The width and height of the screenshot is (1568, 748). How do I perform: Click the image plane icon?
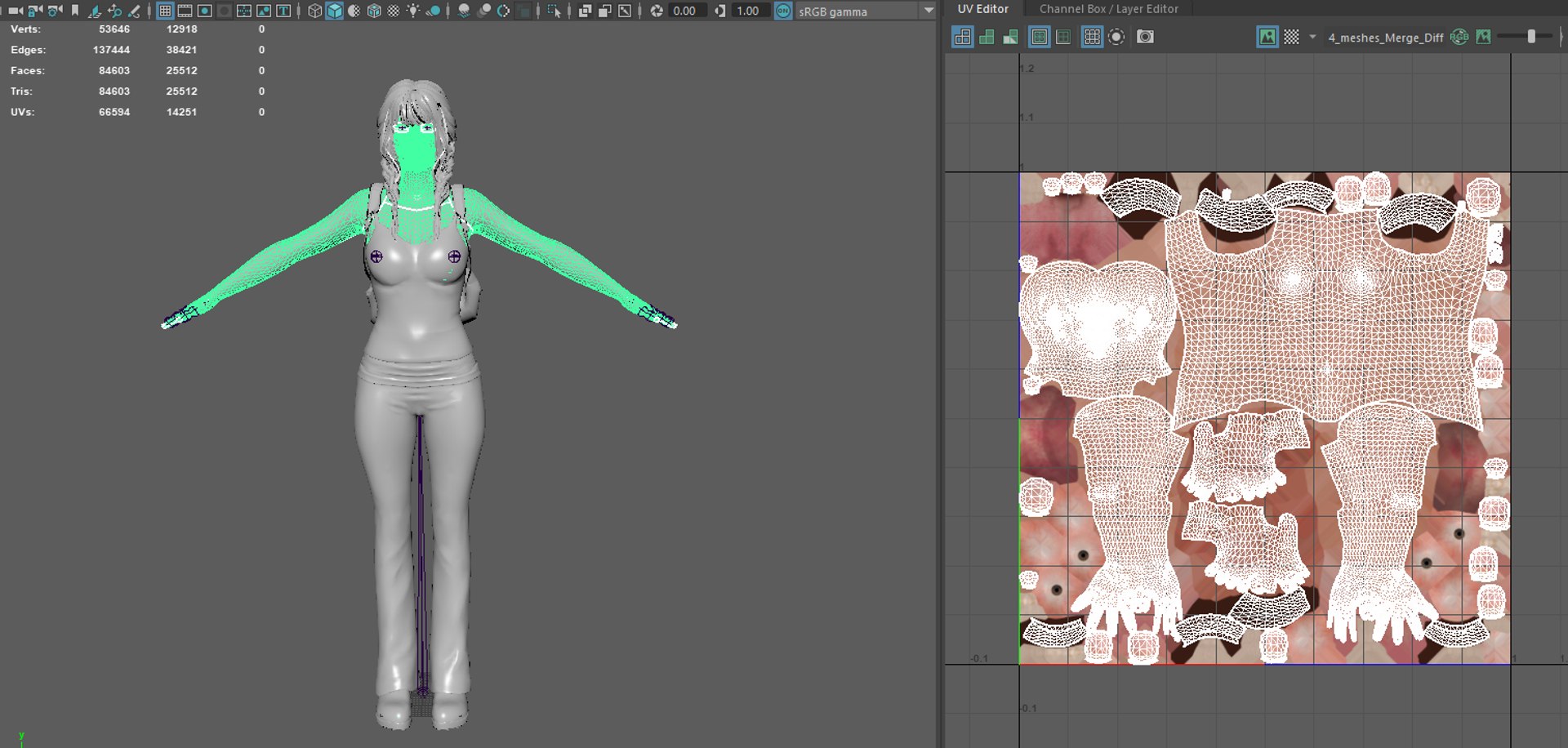[x=95, y=11]
